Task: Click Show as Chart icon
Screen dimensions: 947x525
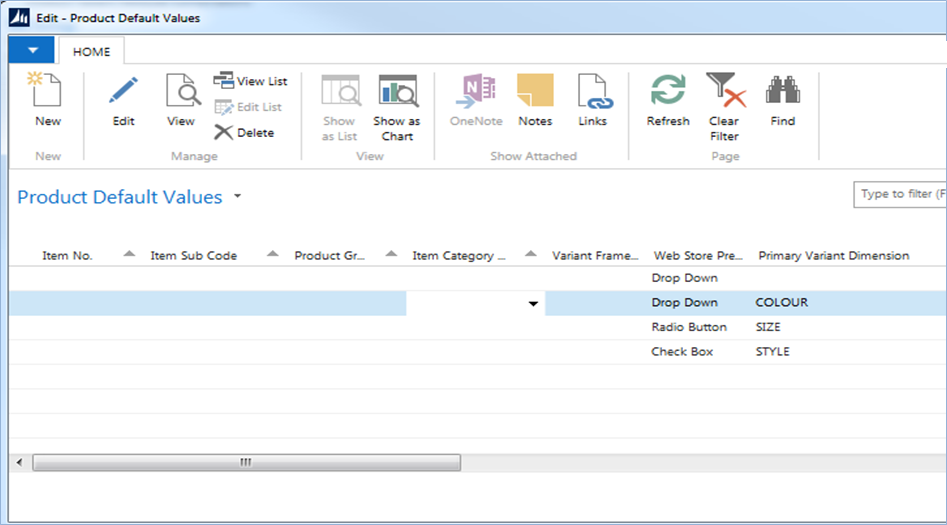Action: [x=397, y=92]
